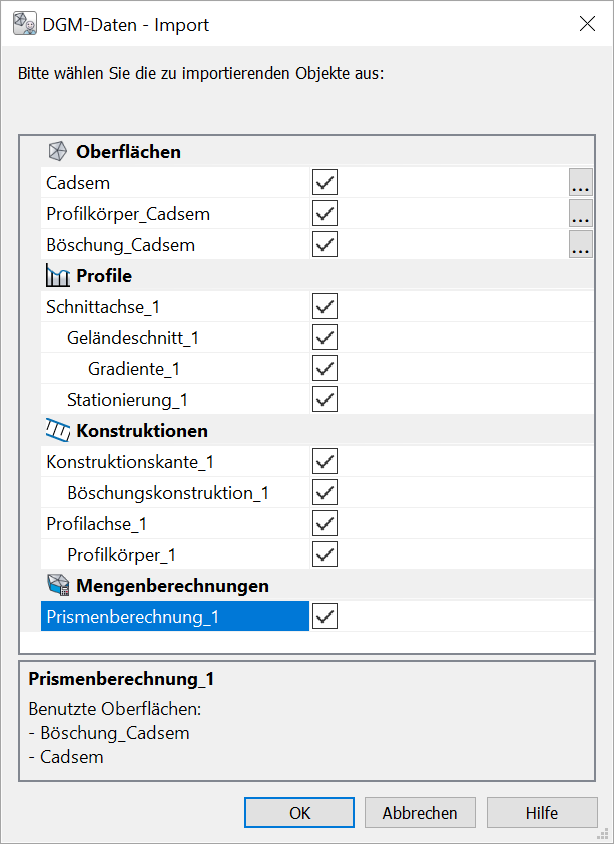Viewport: 614px width, 844px height.
Task: Click the Konstruktionen section icon
Action: click(58, 431)
